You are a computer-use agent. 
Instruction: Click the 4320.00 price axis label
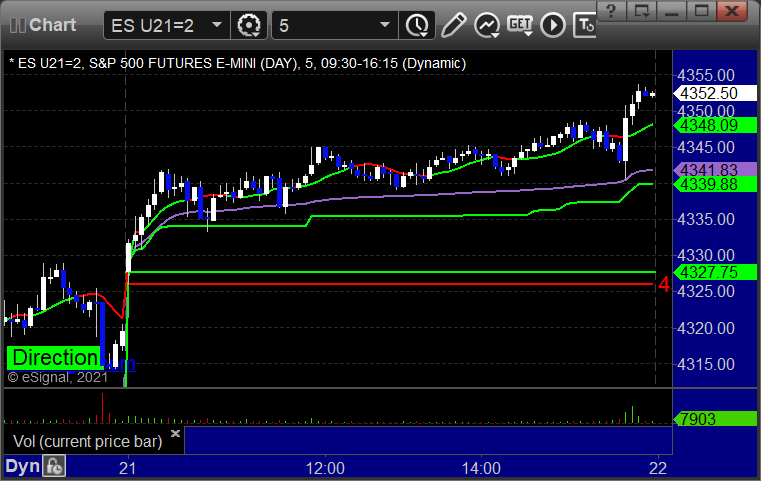point(706,328)
